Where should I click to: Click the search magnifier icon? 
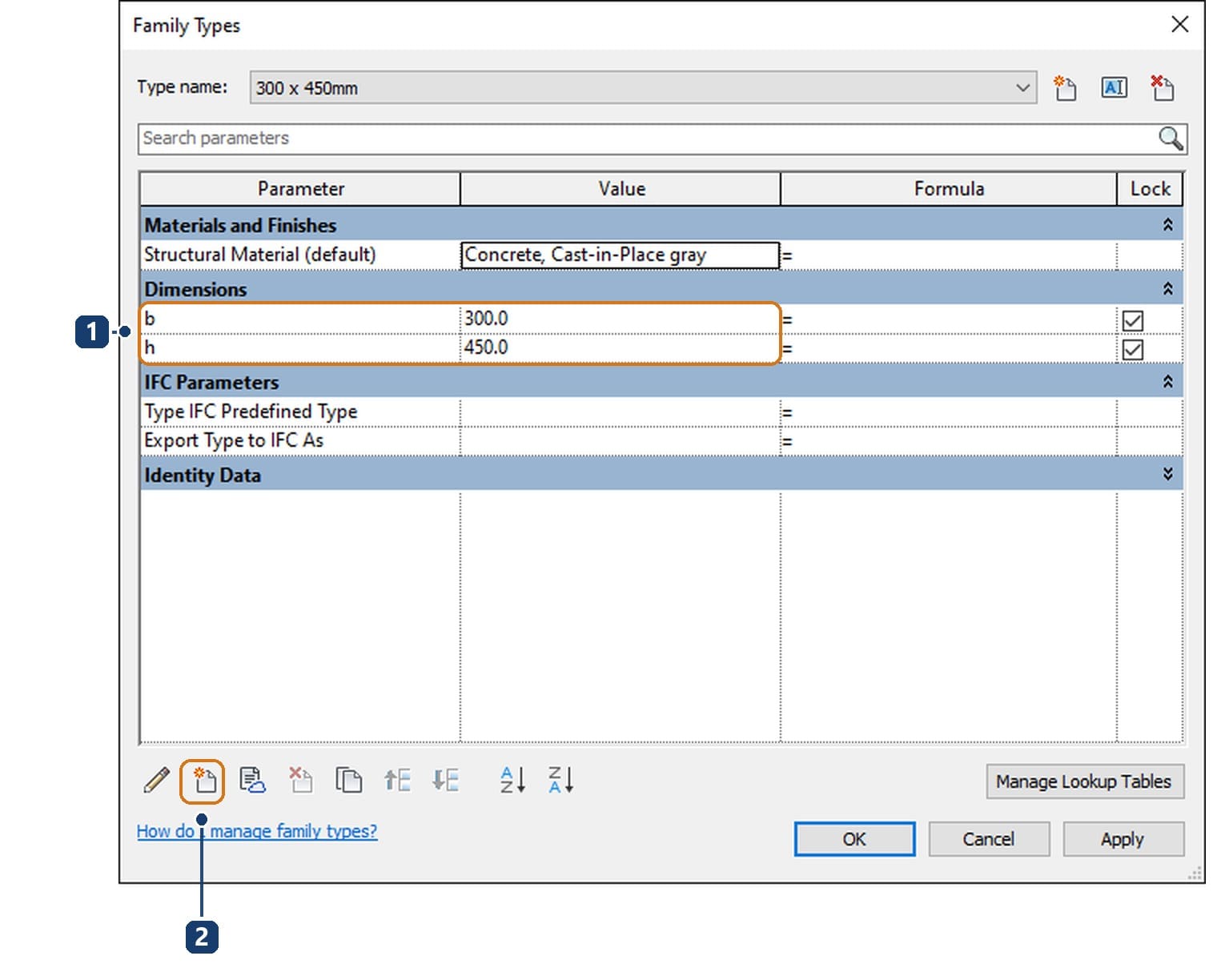(1171, 139)
